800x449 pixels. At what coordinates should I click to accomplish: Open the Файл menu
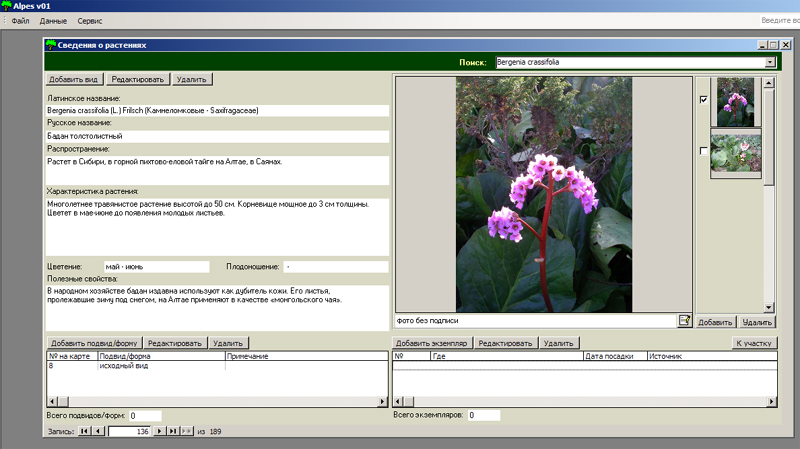pyautogui.click(x=20, y=20)
